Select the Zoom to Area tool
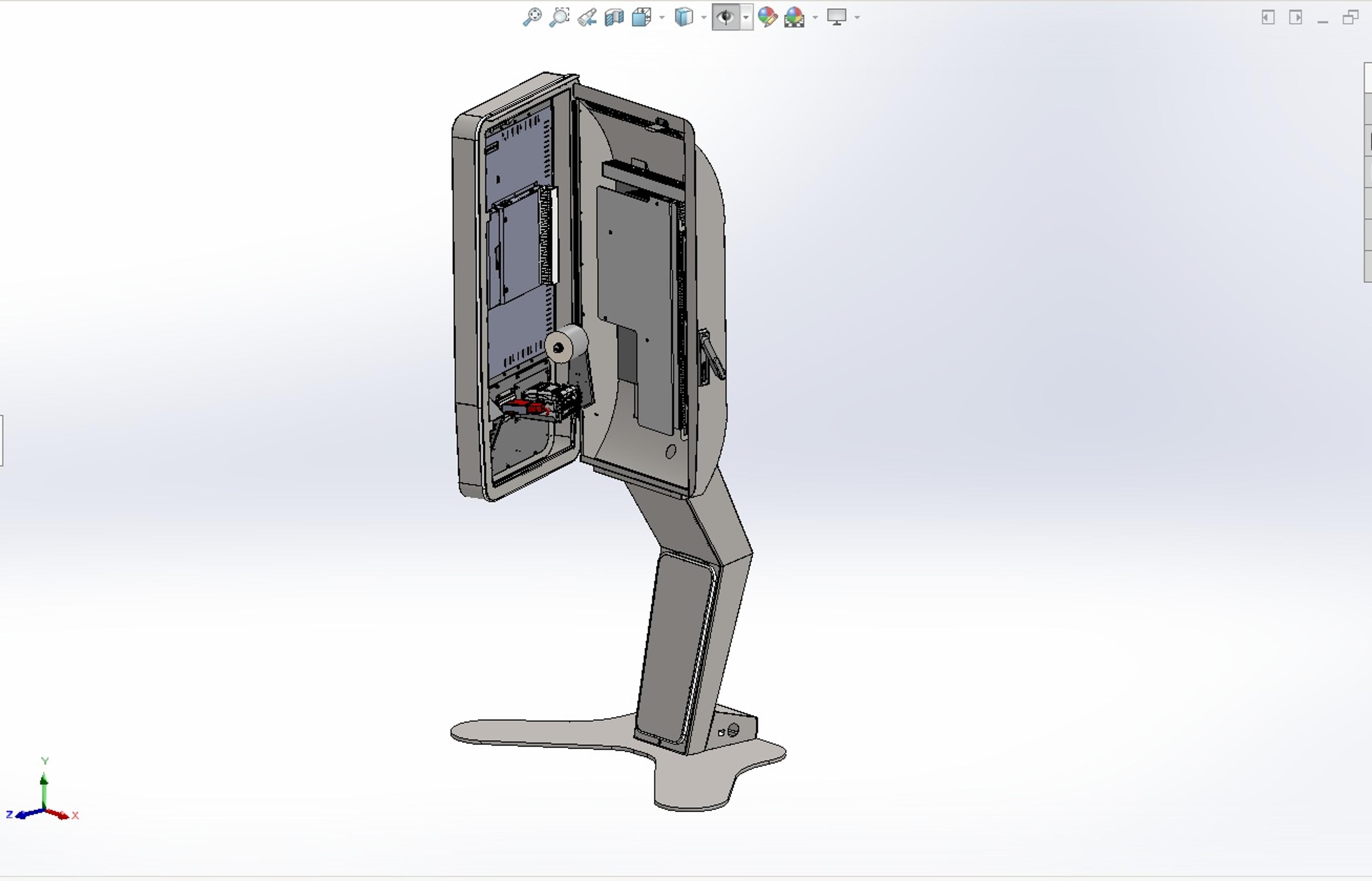This screenshot has width=1372, height=881. click(x=559, y=17)
